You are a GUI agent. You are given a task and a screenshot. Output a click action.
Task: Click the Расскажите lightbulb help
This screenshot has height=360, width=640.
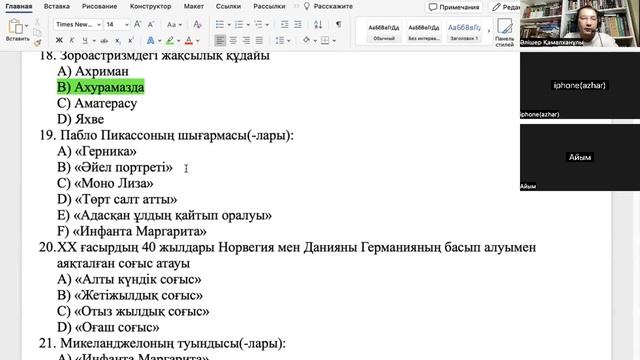click(x=328, y=6)
